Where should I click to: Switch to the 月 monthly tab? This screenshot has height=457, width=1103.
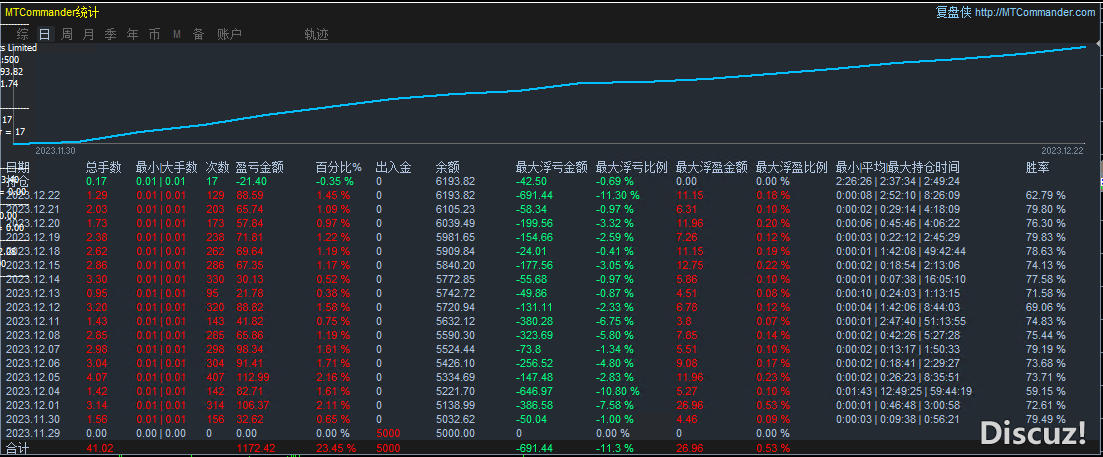pos(89,34)
